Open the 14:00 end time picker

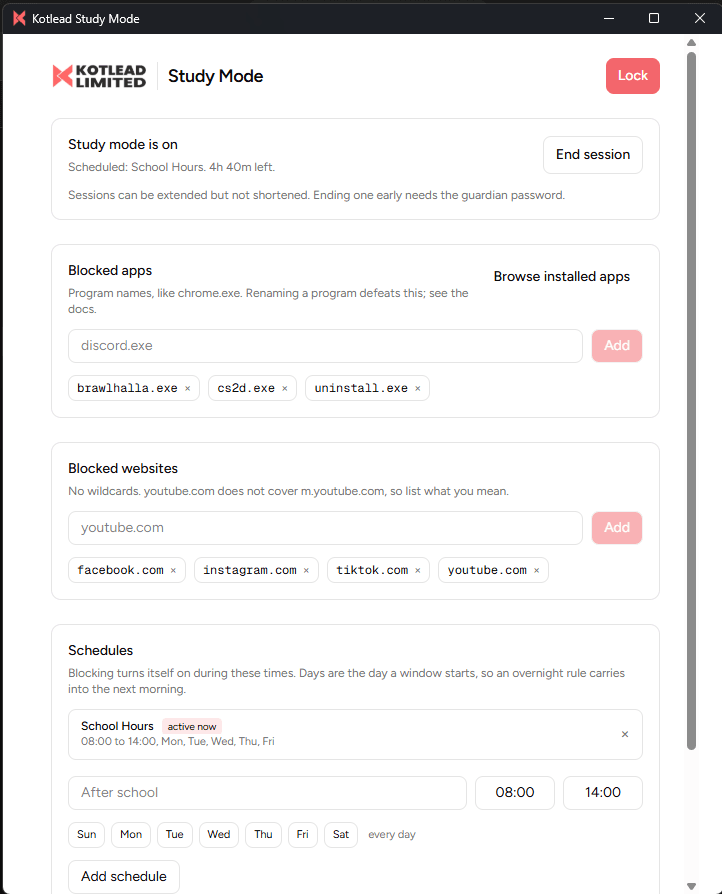point(603,793)
